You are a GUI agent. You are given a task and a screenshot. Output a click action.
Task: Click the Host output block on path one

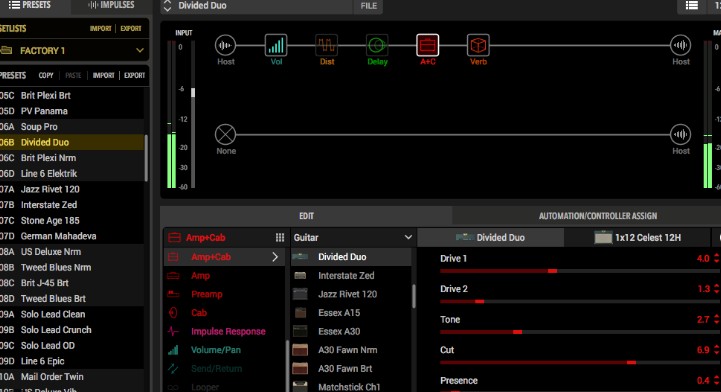(x=680, y=45)
